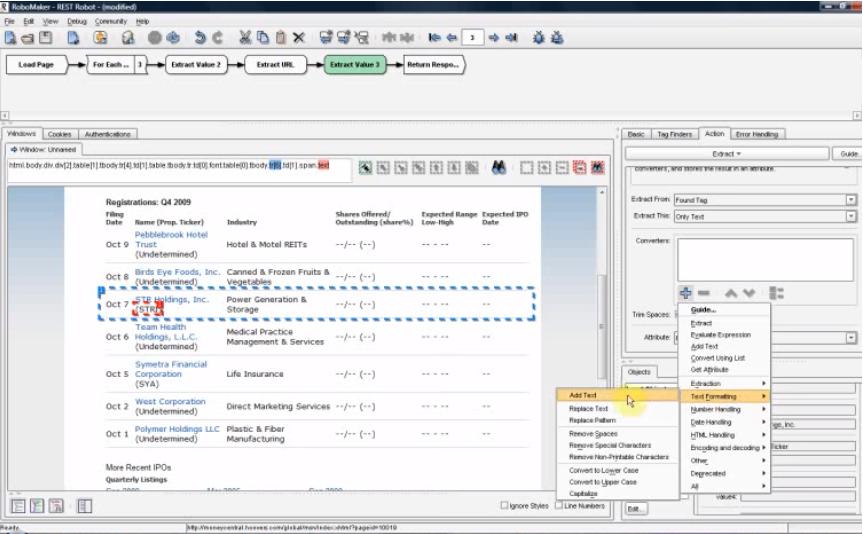Click the Guide button in Action panel

[x=848, y=154]
